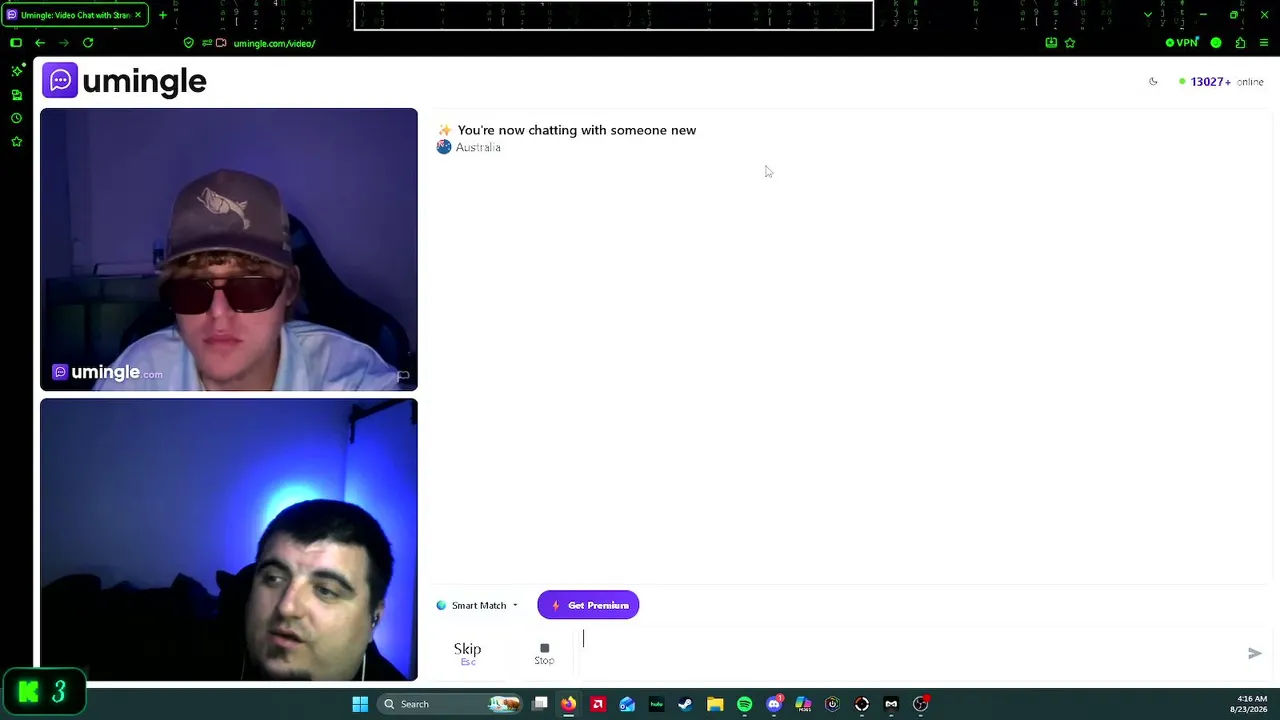The image size is (1280, 720).
Task: Reload the Umingle page
Action: pos(88,43)
